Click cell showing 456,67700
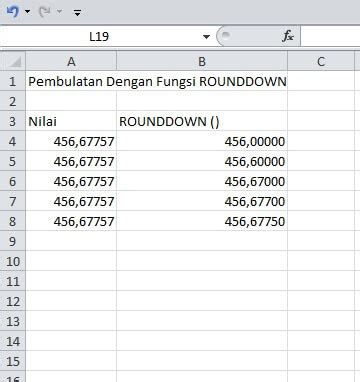 (202, 201)
